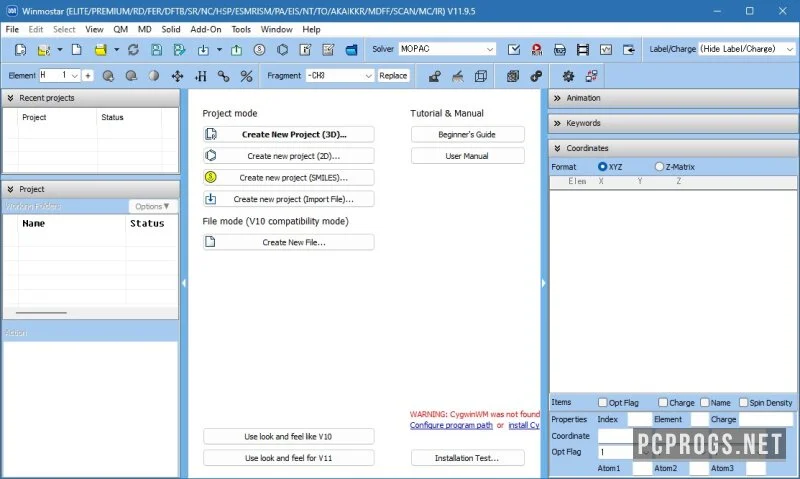Click the left panel collapse arrow
Viewport: 800px width, 479px height.
(x=184, y=283)
